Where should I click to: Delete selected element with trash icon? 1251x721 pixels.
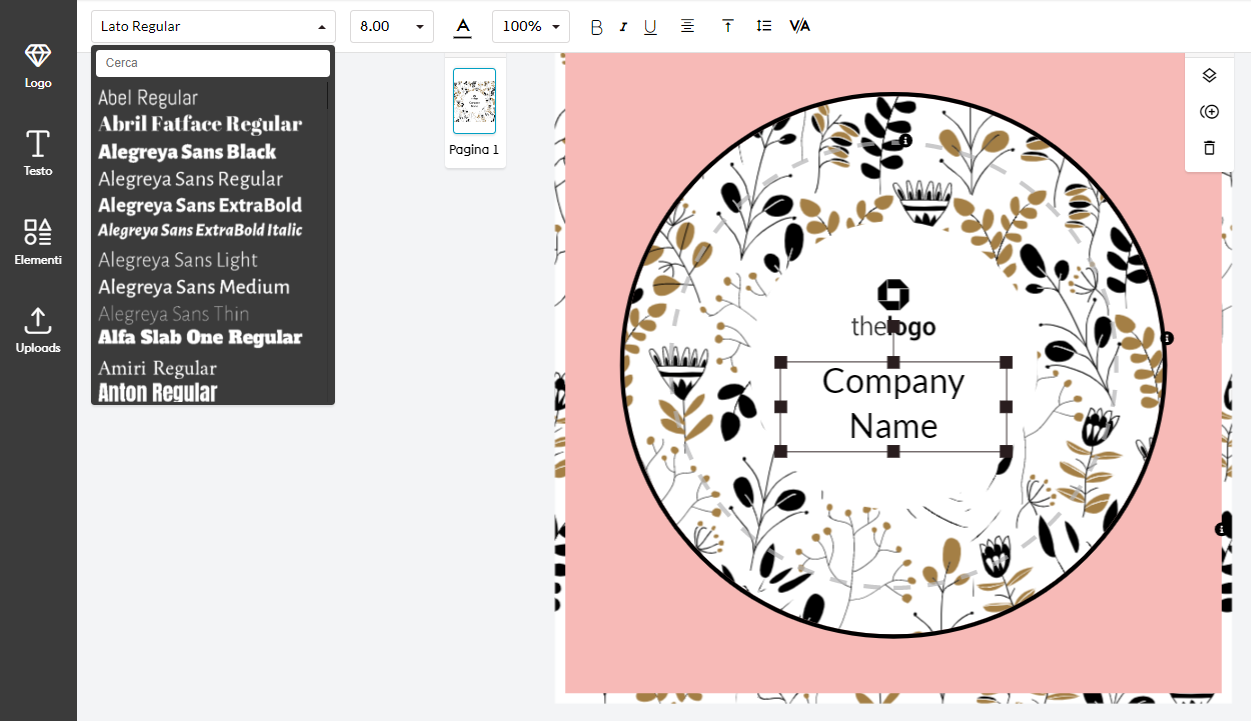[1209, 148]
